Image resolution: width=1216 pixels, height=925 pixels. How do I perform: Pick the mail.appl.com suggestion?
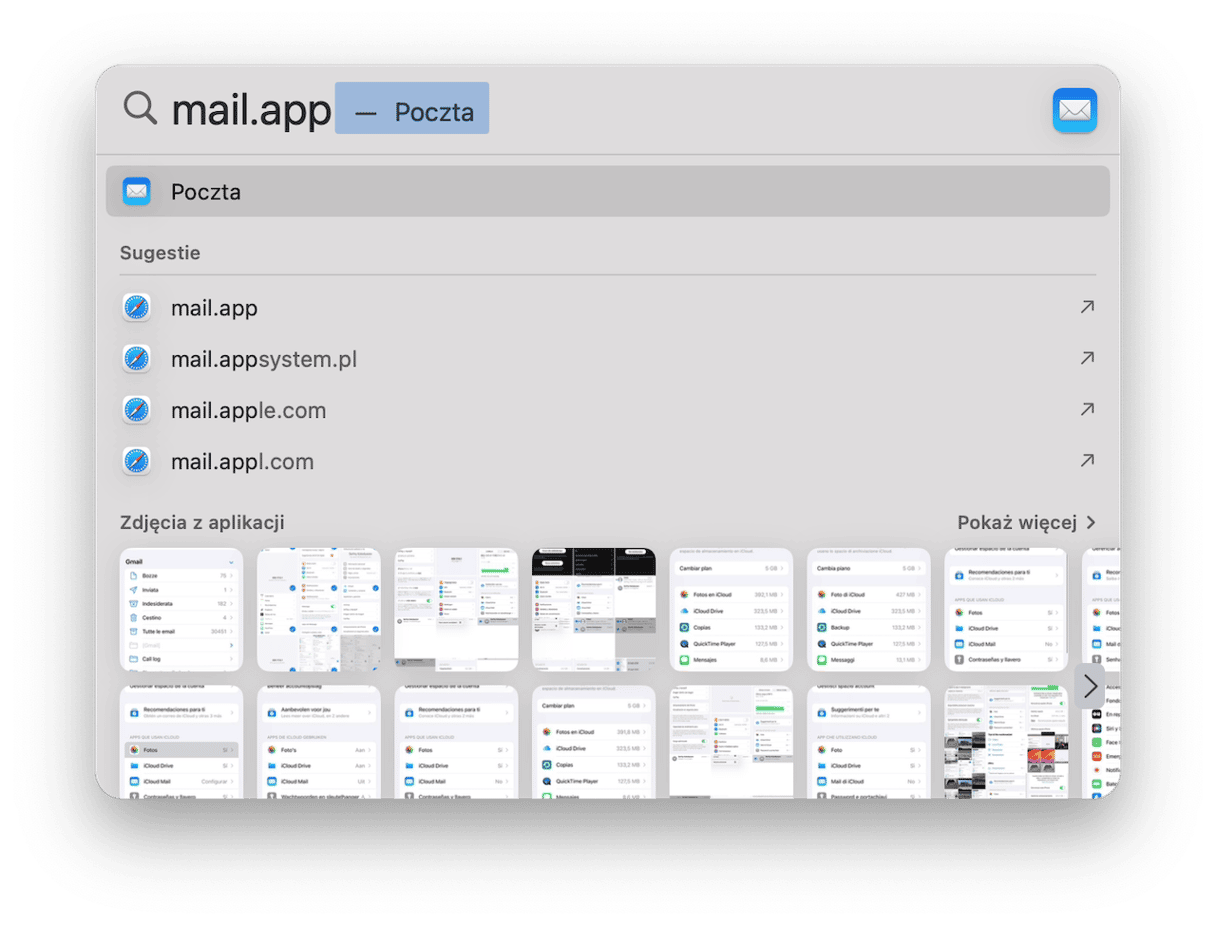point(607,461)
